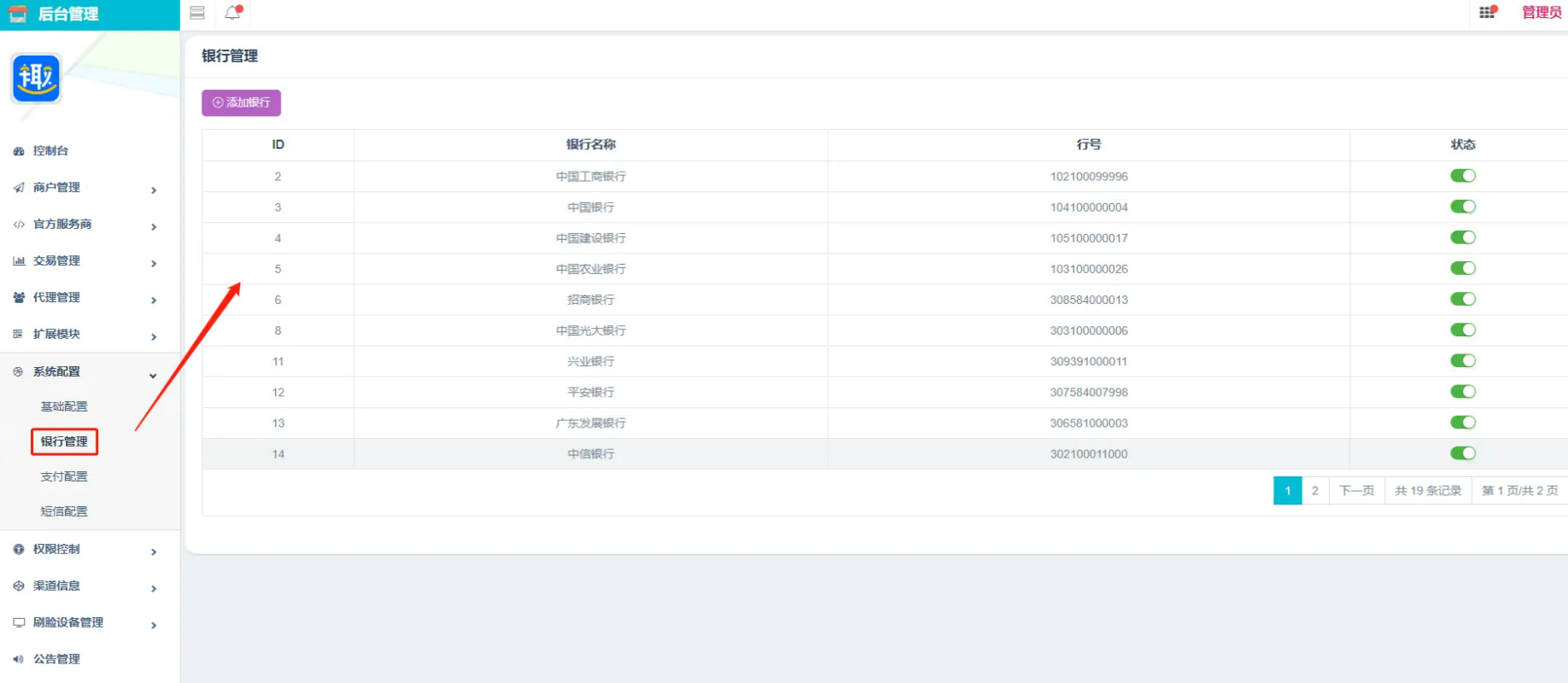Open the notification bell
Viewport: 1568px width, 683px height.
pyautogui.click(x=232, y=13)
